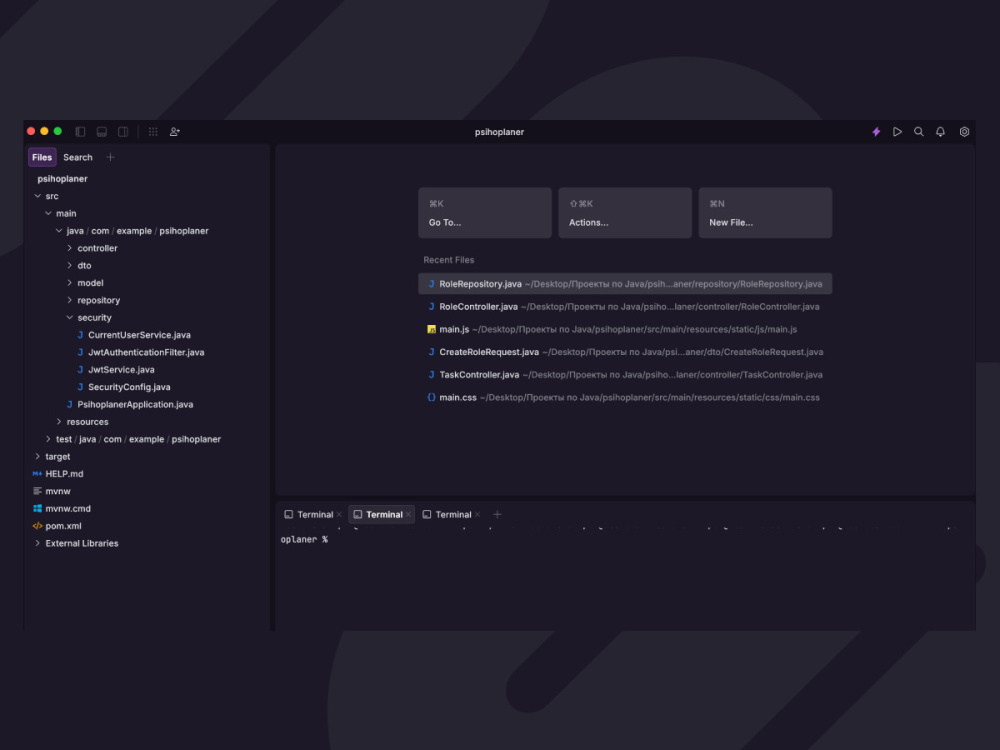
Task: Collapse the java/com/example/psihoplaner package under main
Action: (x=59, y=231)
